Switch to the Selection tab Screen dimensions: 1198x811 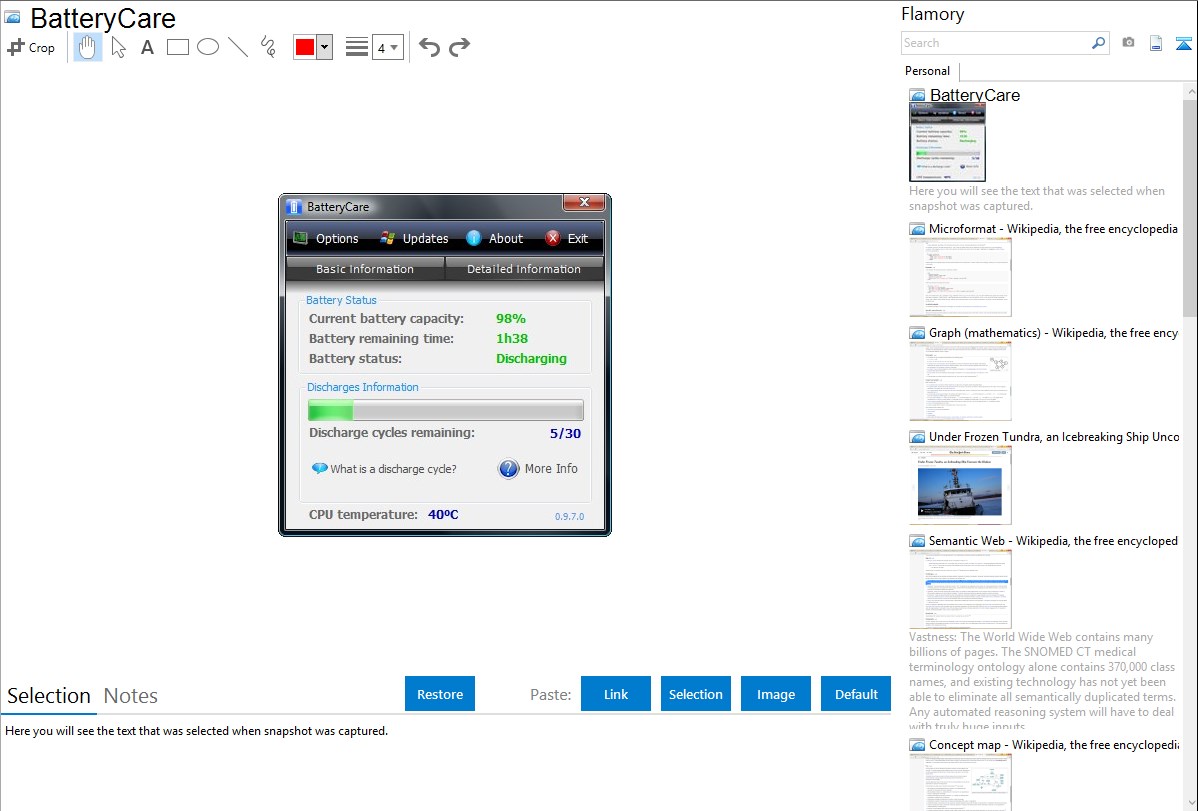point(49,696)
